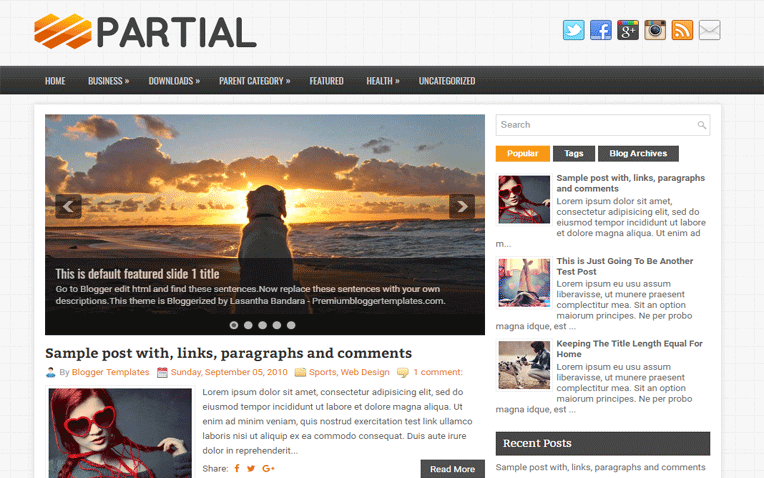Click the author person icon
The height and width of the screenshot is (478, 764).
[51, 372]
